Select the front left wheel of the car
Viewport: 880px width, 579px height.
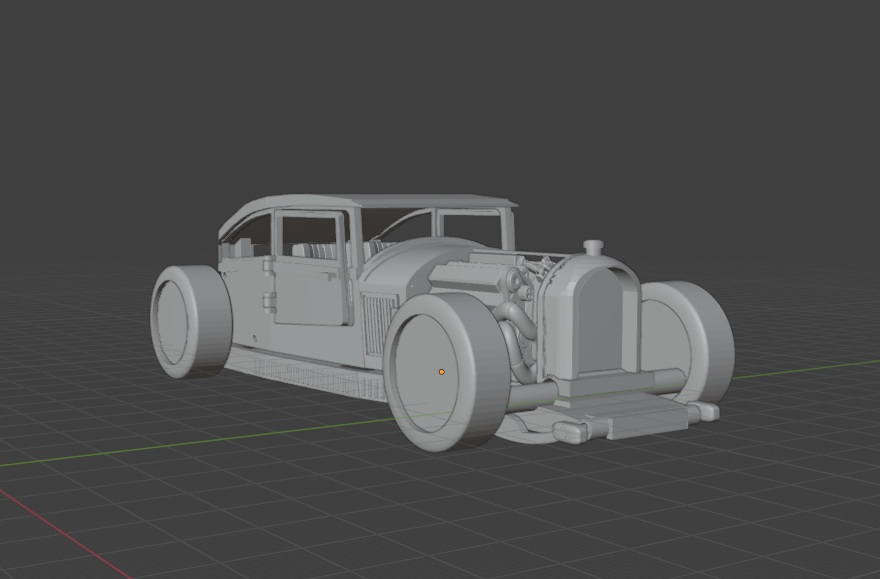446,373
